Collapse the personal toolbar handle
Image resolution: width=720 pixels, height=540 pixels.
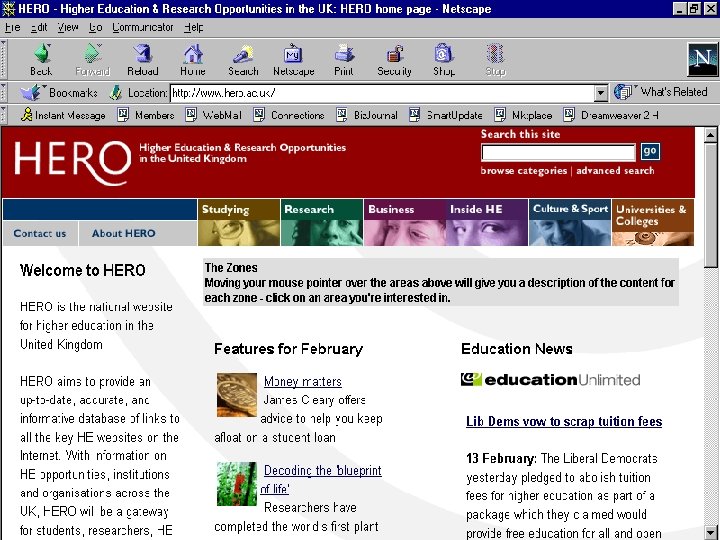[x=3, y=115]
